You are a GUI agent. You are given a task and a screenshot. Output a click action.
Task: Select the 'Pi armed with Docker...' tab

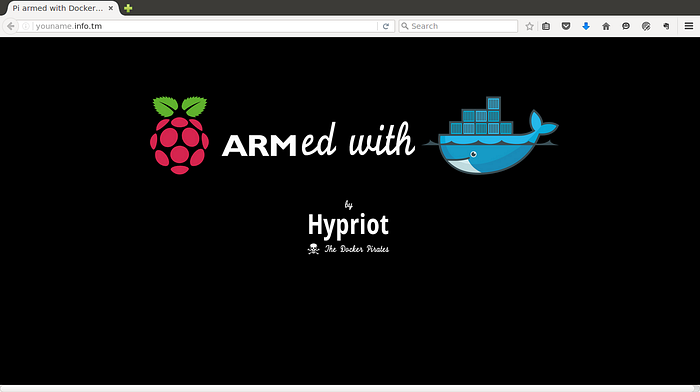tap(61, 8)
